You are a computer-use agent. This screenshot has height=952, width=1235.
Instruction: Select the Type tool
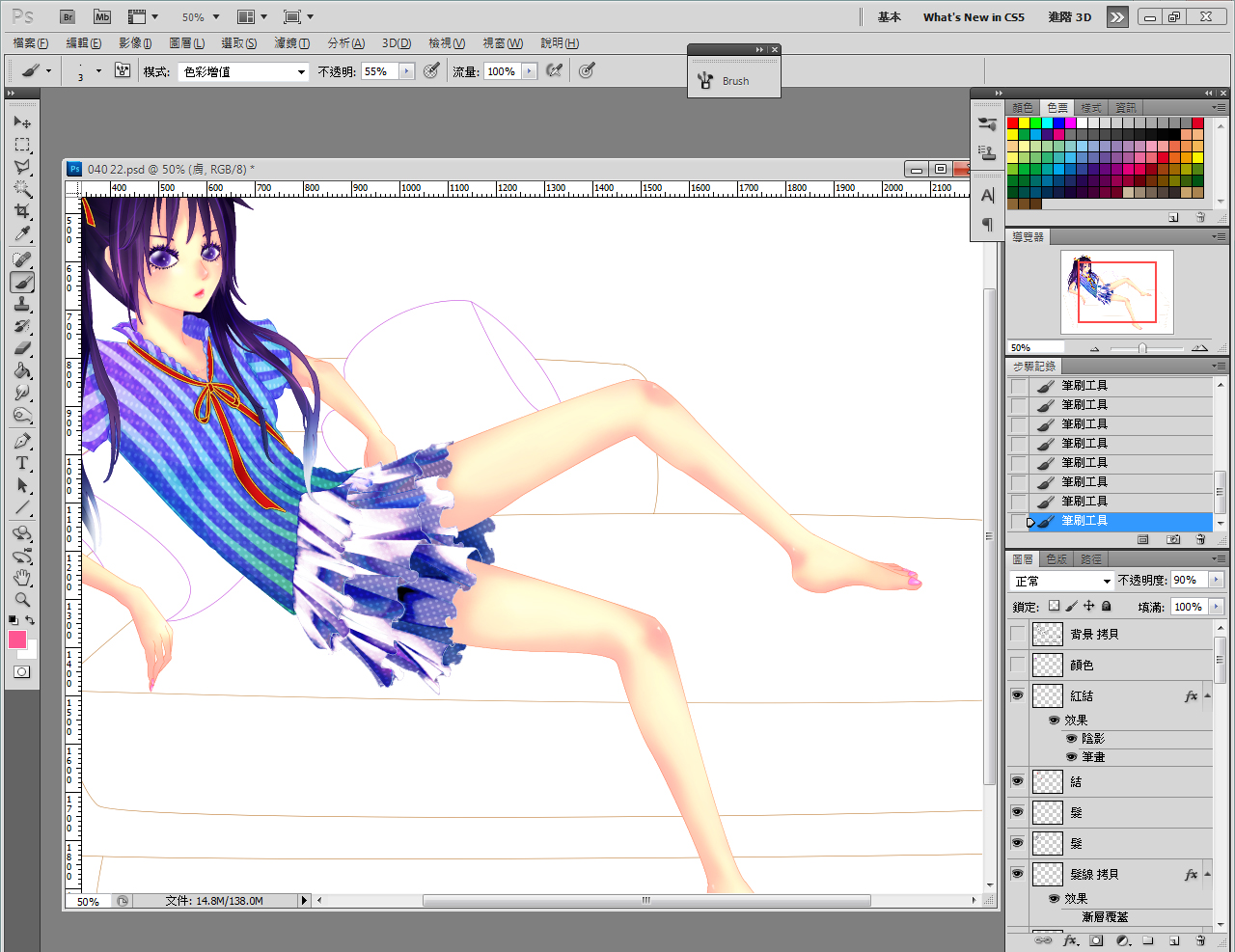(22, 463)
